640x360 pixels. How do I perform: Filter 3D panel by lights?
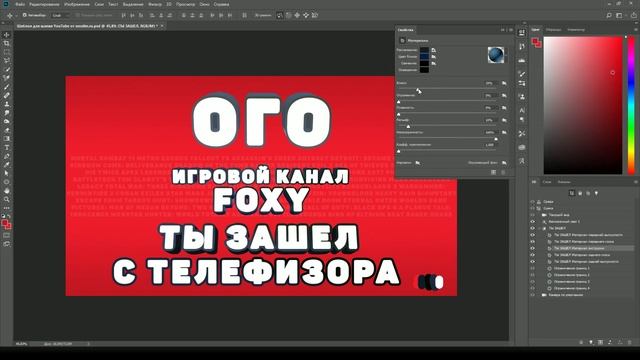click(596, 193)
